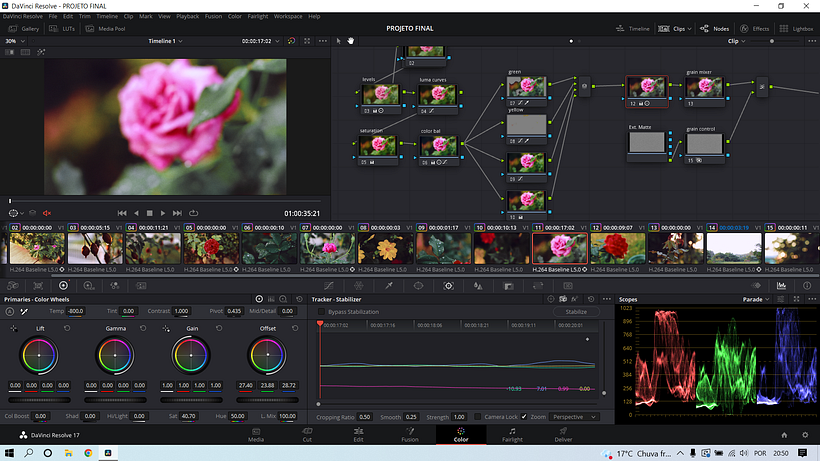Select clip 12 red rose thumbnail
This screenshot has height=461, width=820.
(x=618, y=248)
